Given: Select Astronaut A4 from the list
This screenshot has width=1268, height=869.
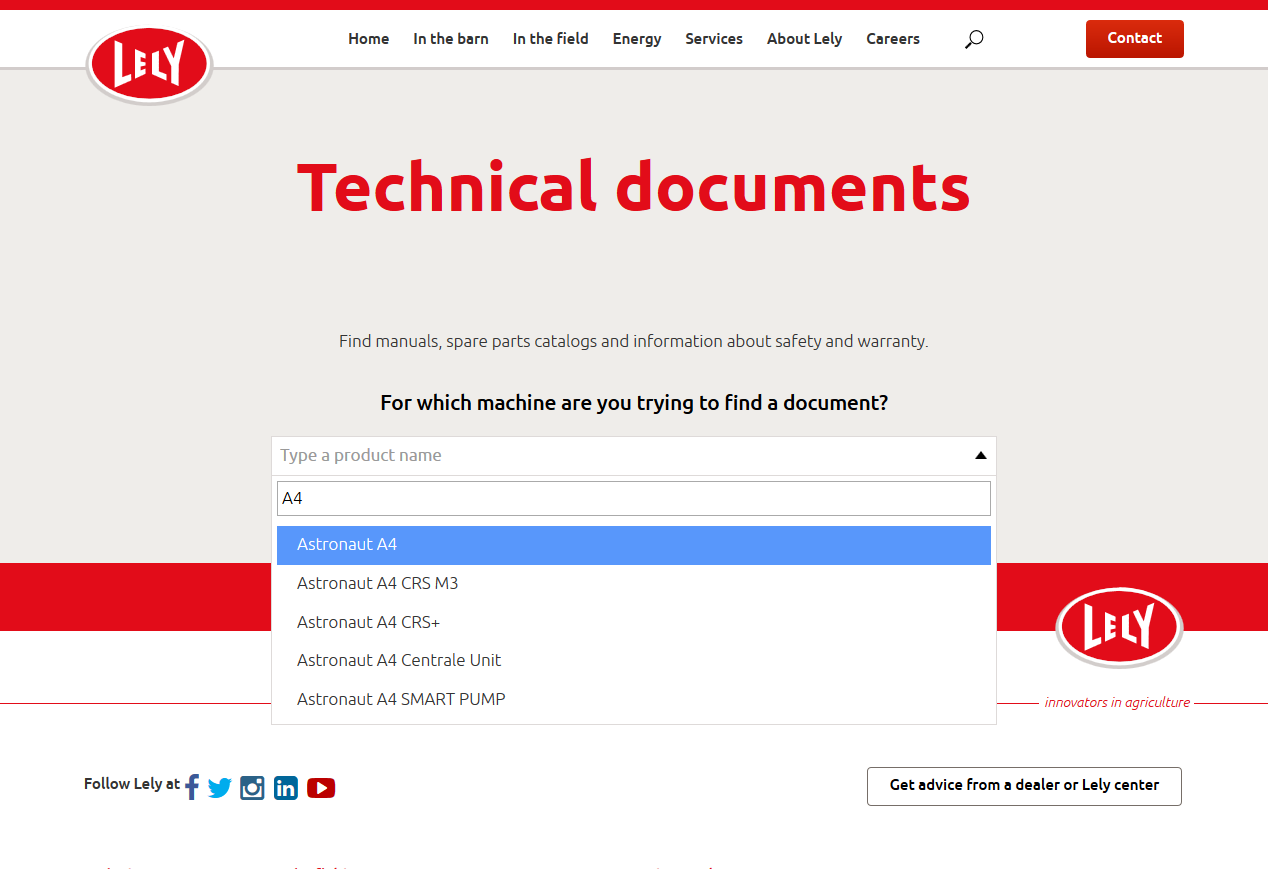Looking at the screenshot, I should point(634,545).
